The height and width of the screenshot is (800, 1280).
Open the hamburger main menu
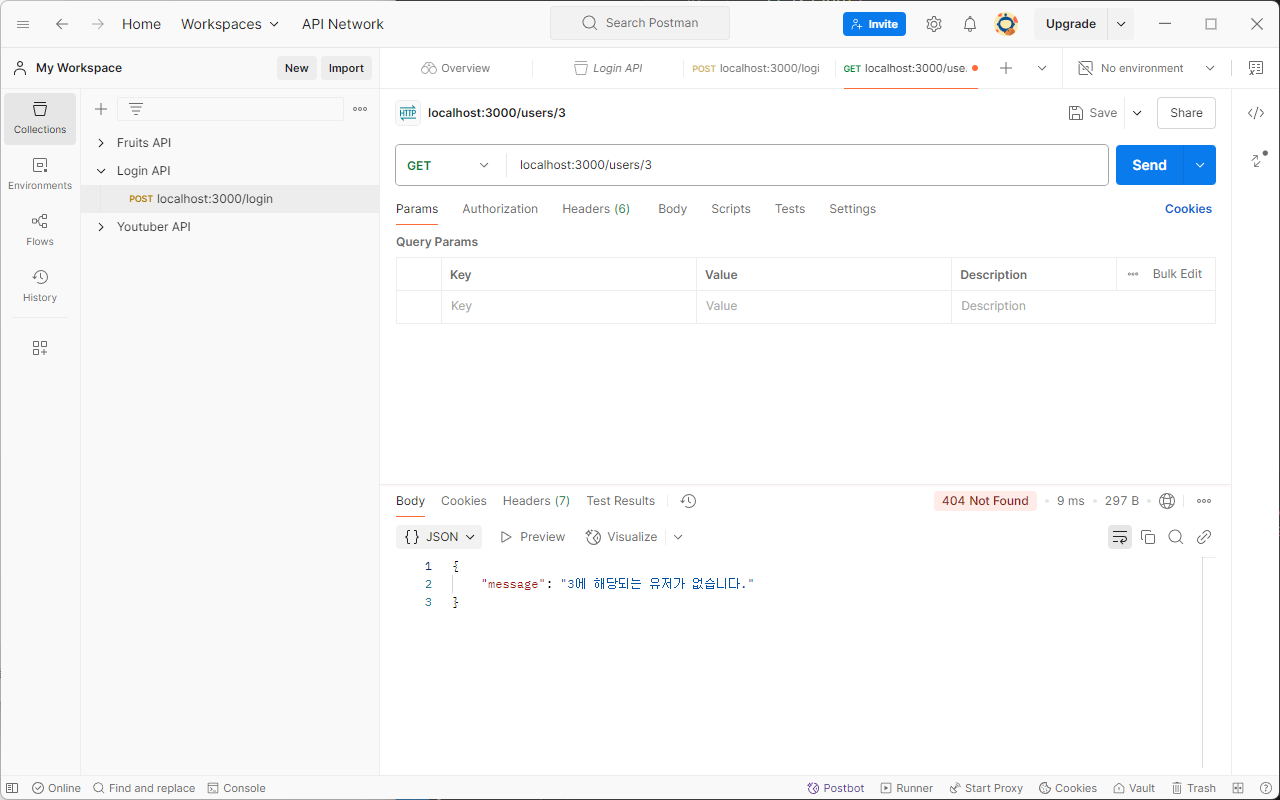coord(23,24)
